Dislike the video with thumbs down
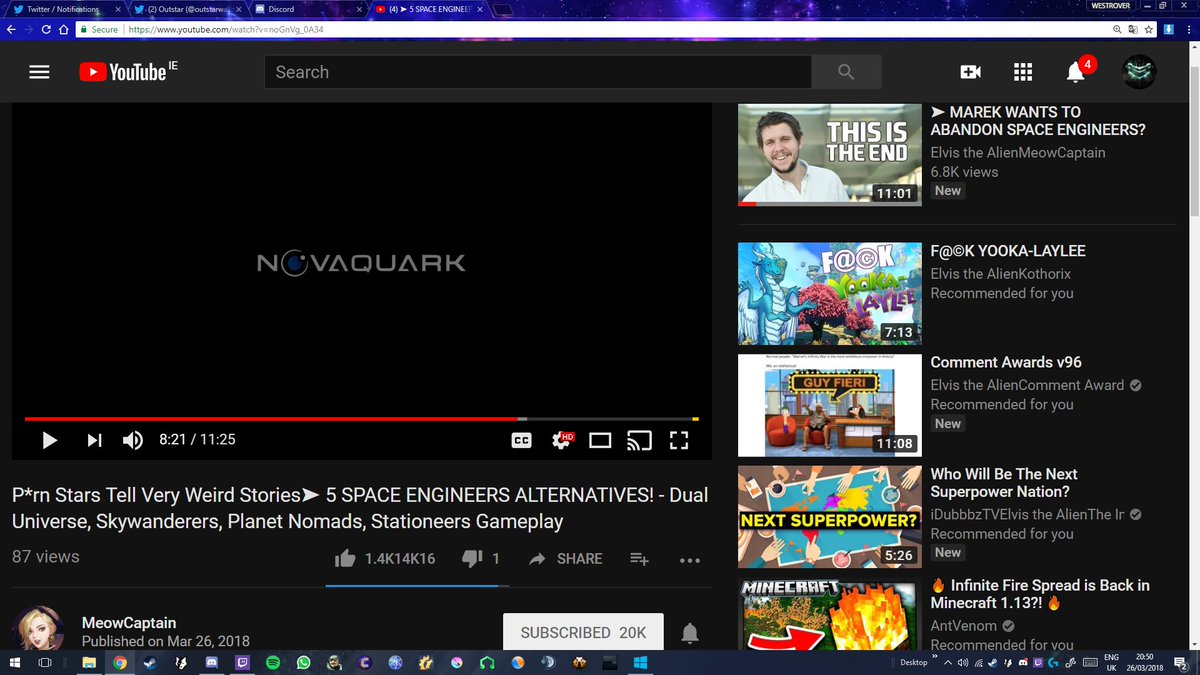Viewport: 1200px width, 675px height. pos(472,559)
